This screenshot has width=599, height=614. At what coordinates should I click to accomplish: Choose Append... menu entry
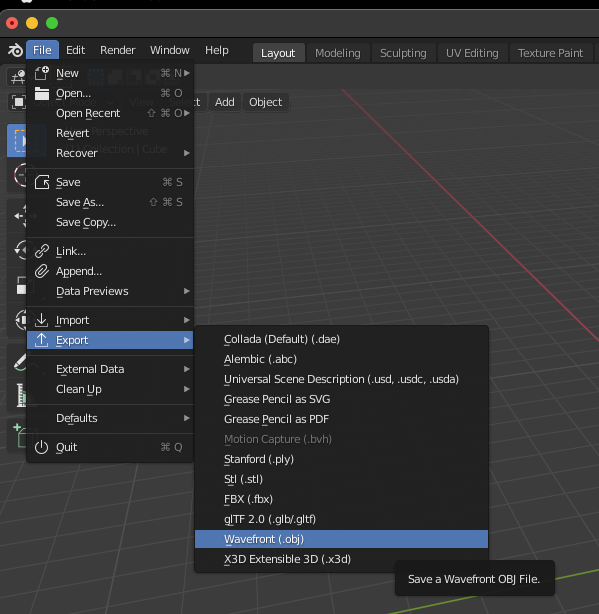click(x=110, y=271)
